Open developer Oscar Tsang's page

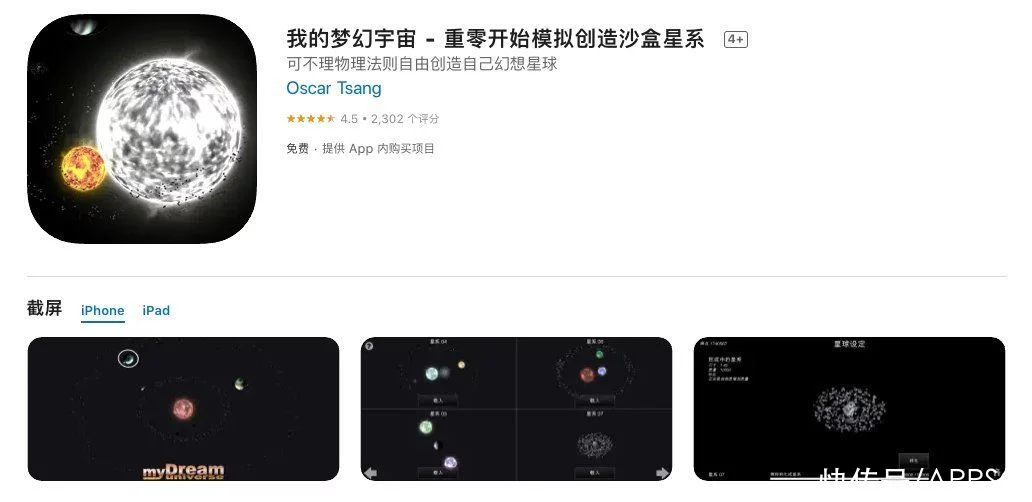click(x=334, y=88)
